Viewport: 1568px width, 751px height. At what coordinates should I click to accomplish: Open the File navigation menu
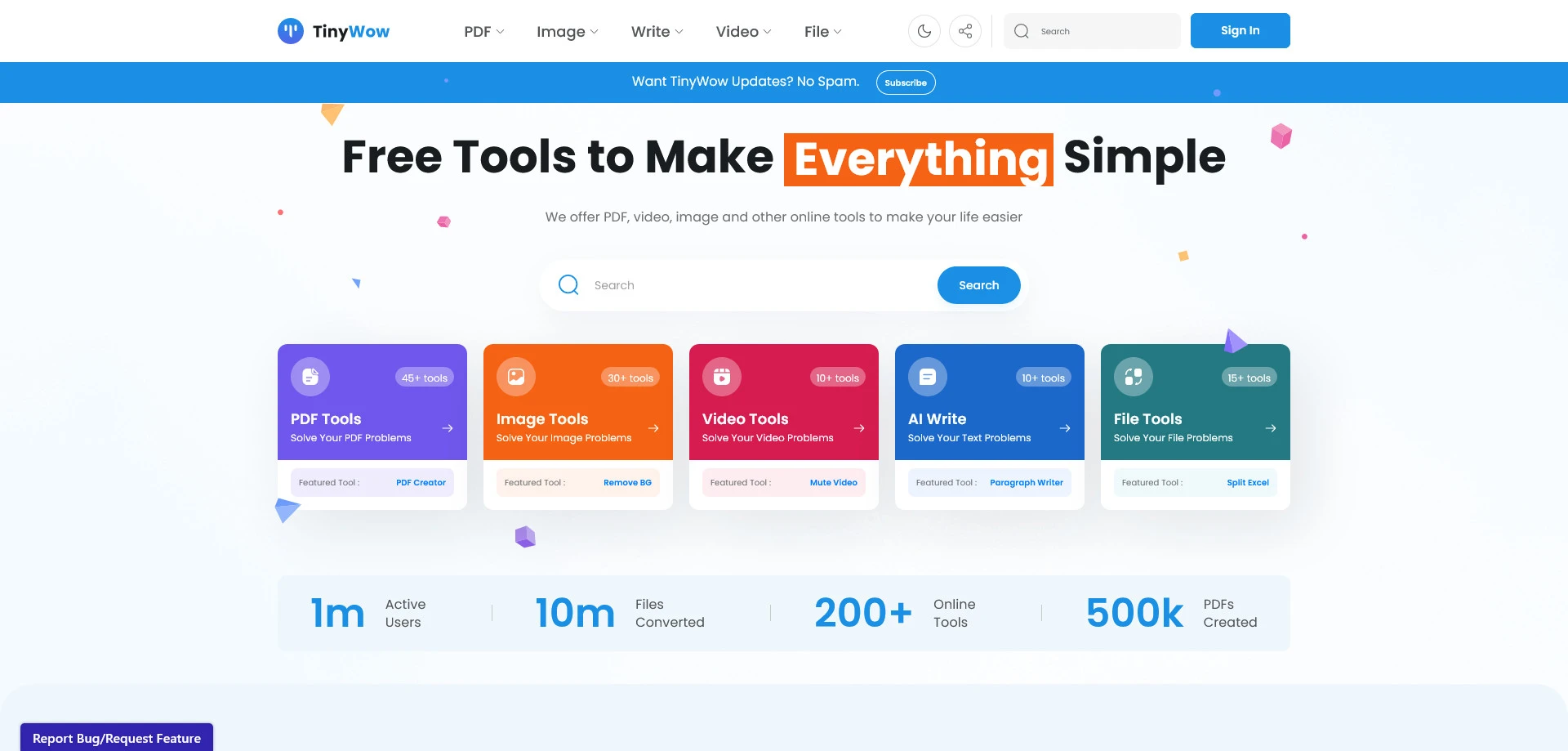coord(823,31)
